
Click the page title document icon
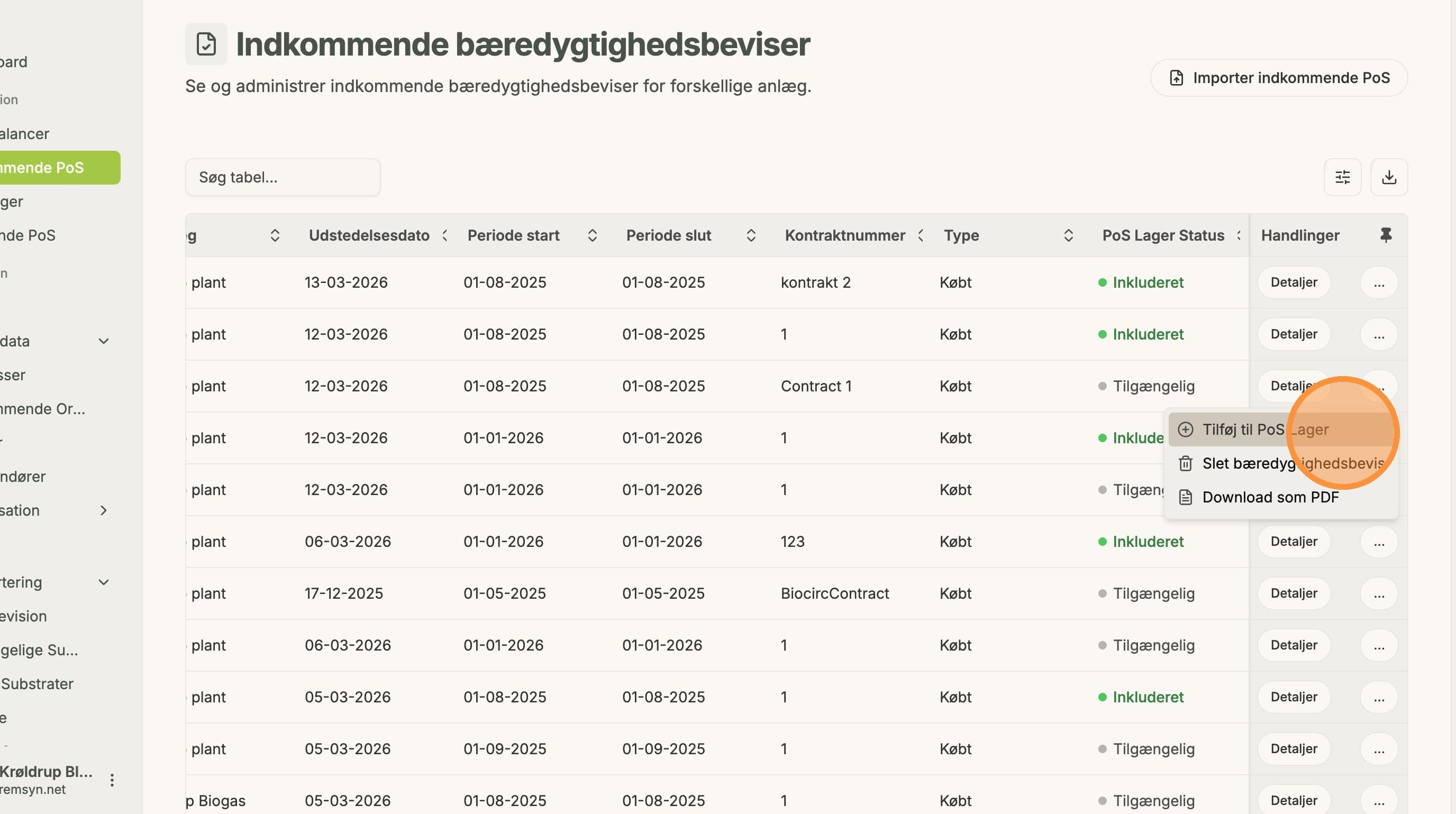pos(206,44)
